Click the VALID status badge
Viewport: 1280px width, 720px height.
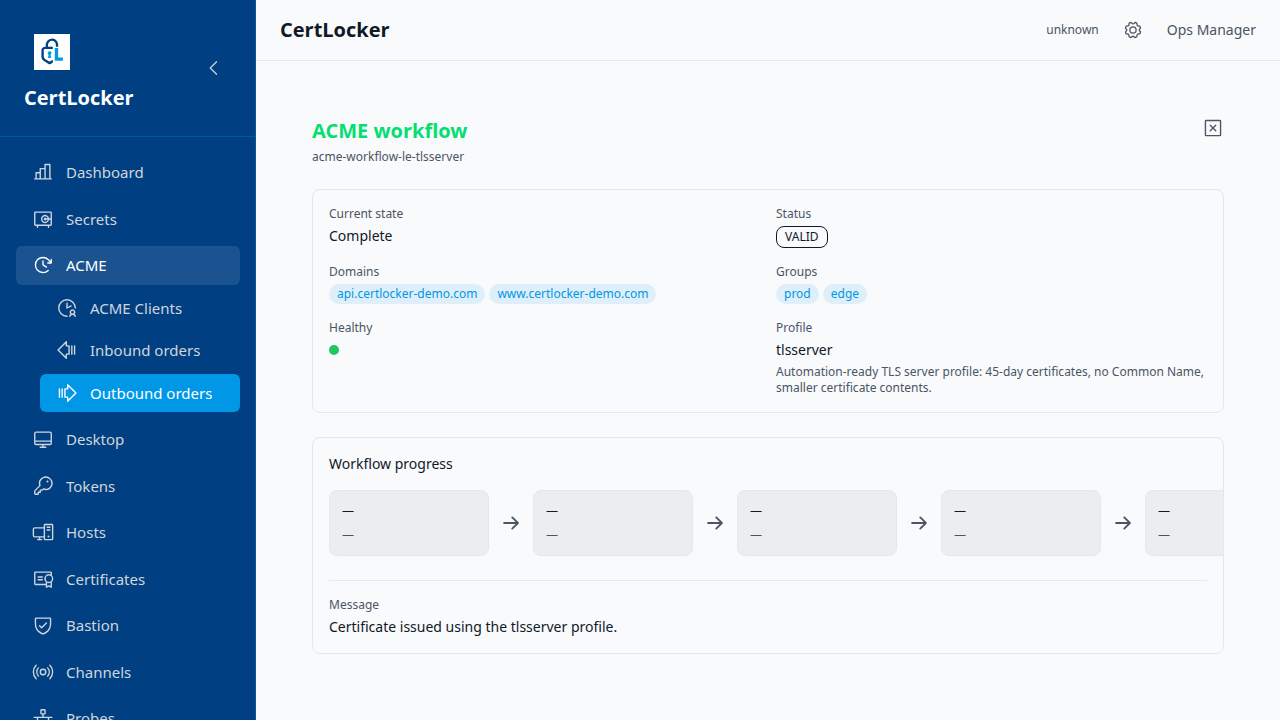tap(802, 237)
